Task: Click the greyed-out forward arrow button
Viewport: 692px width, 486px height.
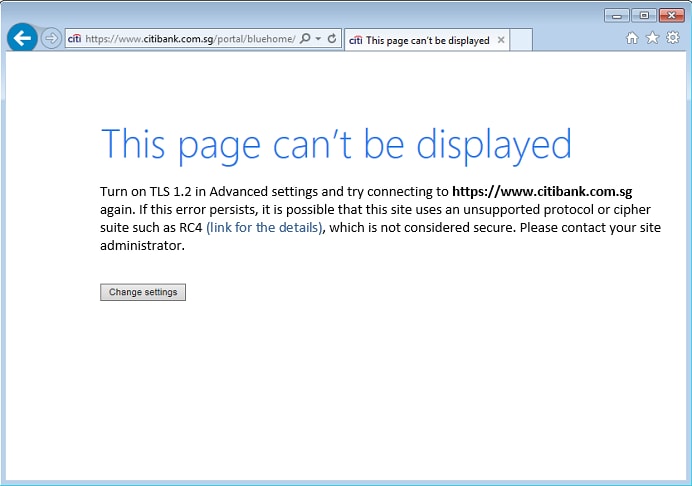Action: pyautogui.click(x=51, y=39)
